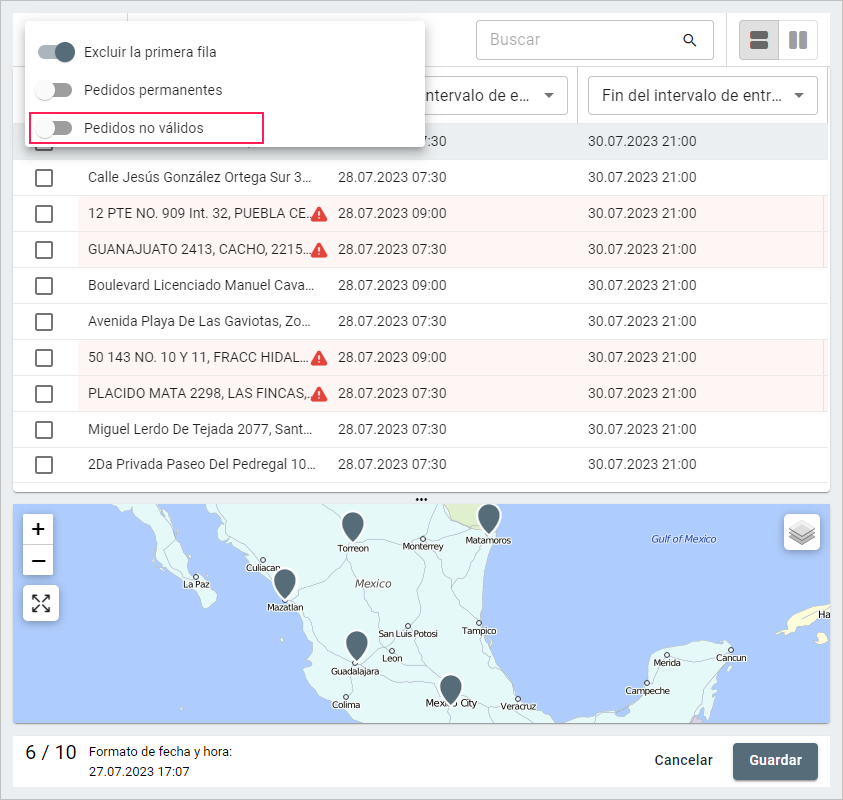Open the map layers selector
Viewport: 843px width, 800px height.
801,533
